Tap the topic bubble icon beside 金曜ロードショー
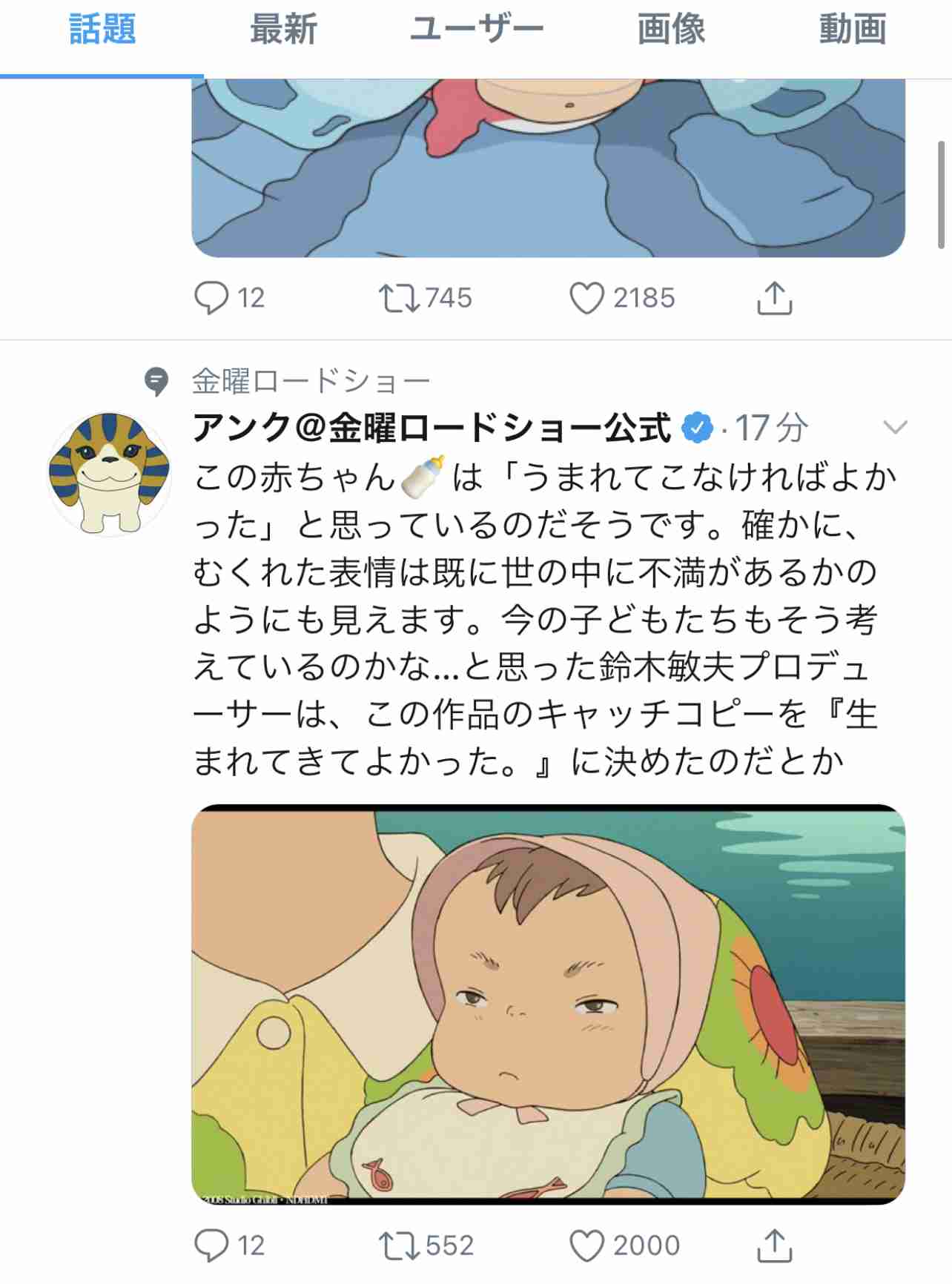952x1284 pixels. 156,382
